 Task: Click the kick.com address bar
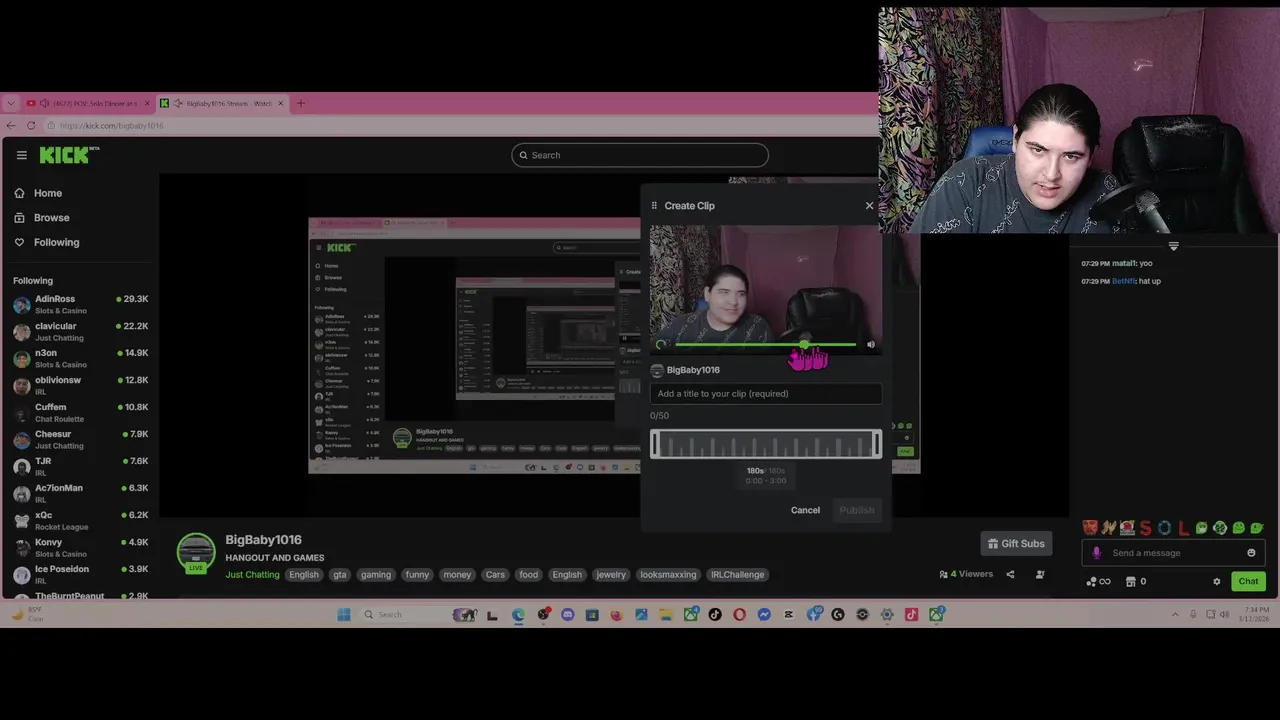tap(460, 125)
